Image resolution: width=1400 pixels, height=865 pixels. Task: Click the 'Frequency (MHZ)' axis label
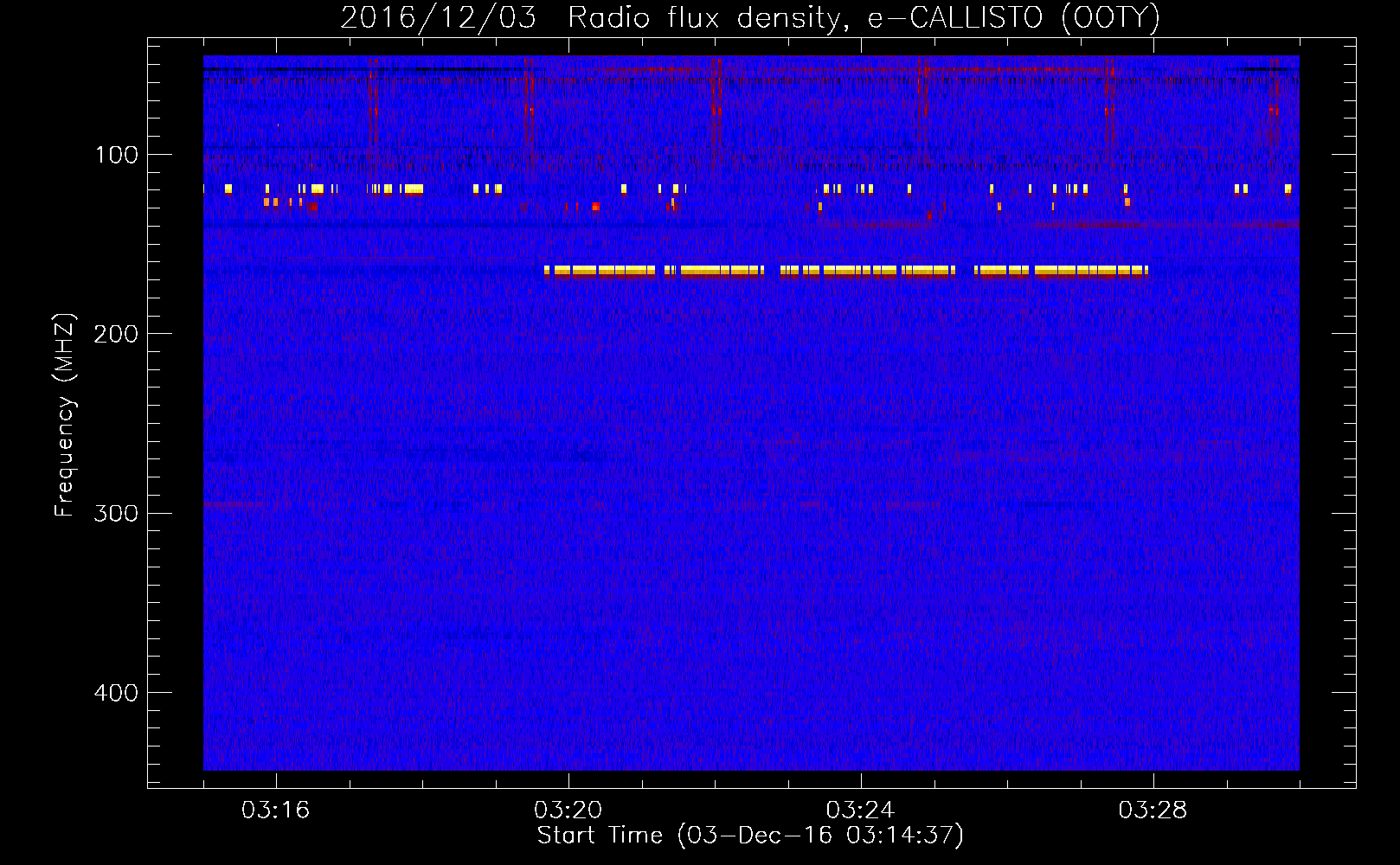pos(65,415)
